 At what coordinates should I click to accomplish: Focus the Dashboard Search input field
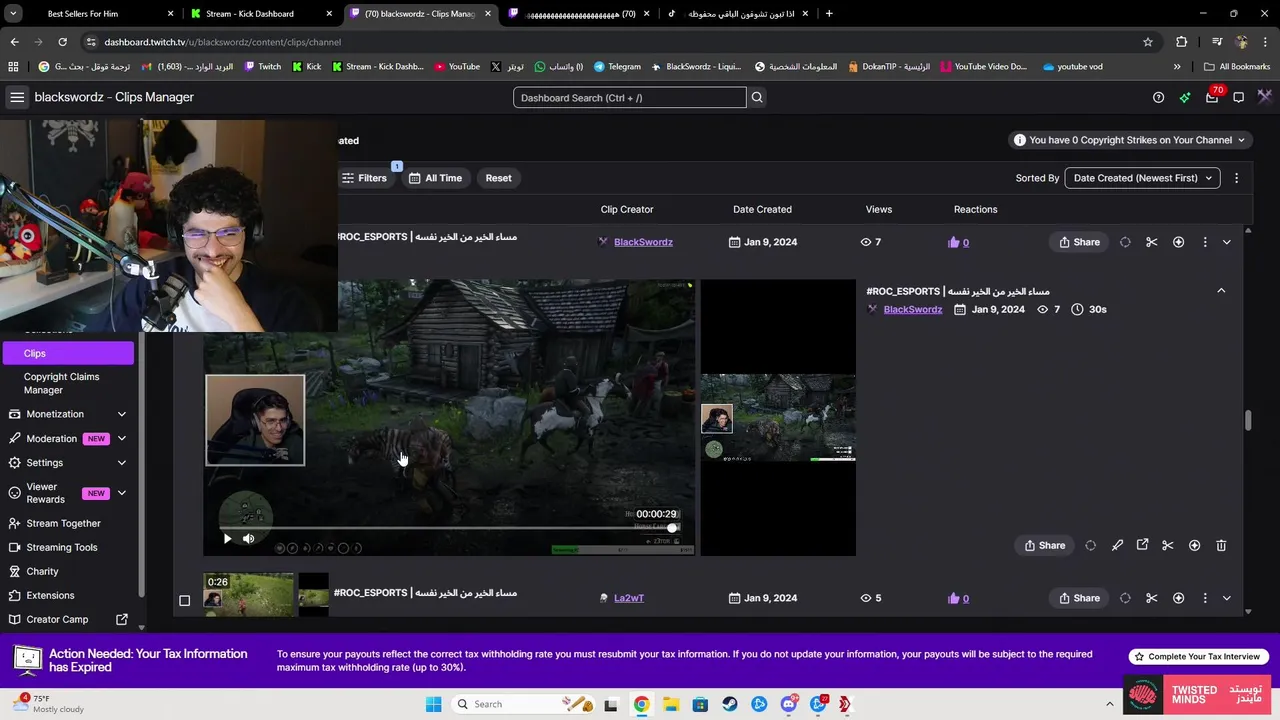point(630,97)
